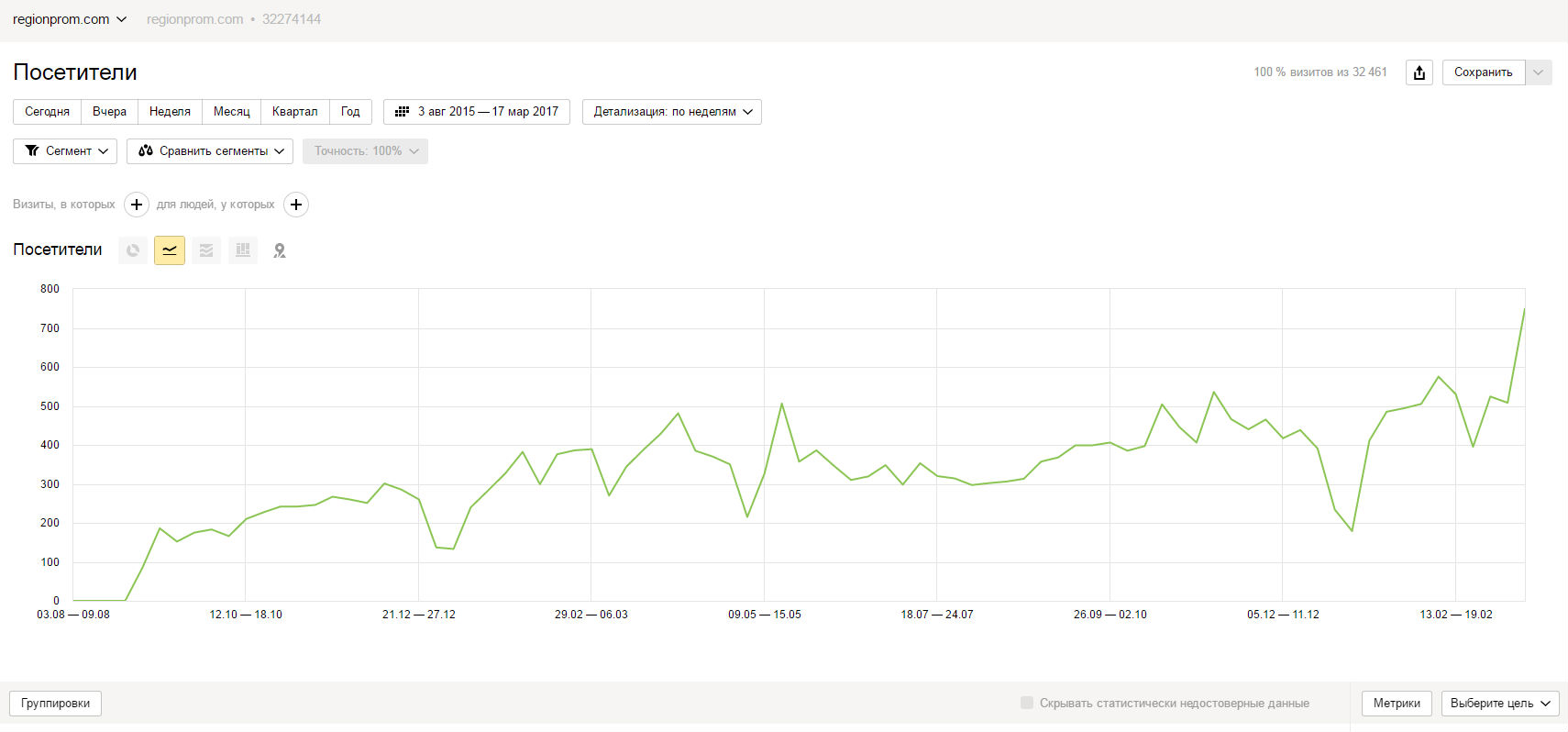Add condition for people with plus icon

pos(296,205)
